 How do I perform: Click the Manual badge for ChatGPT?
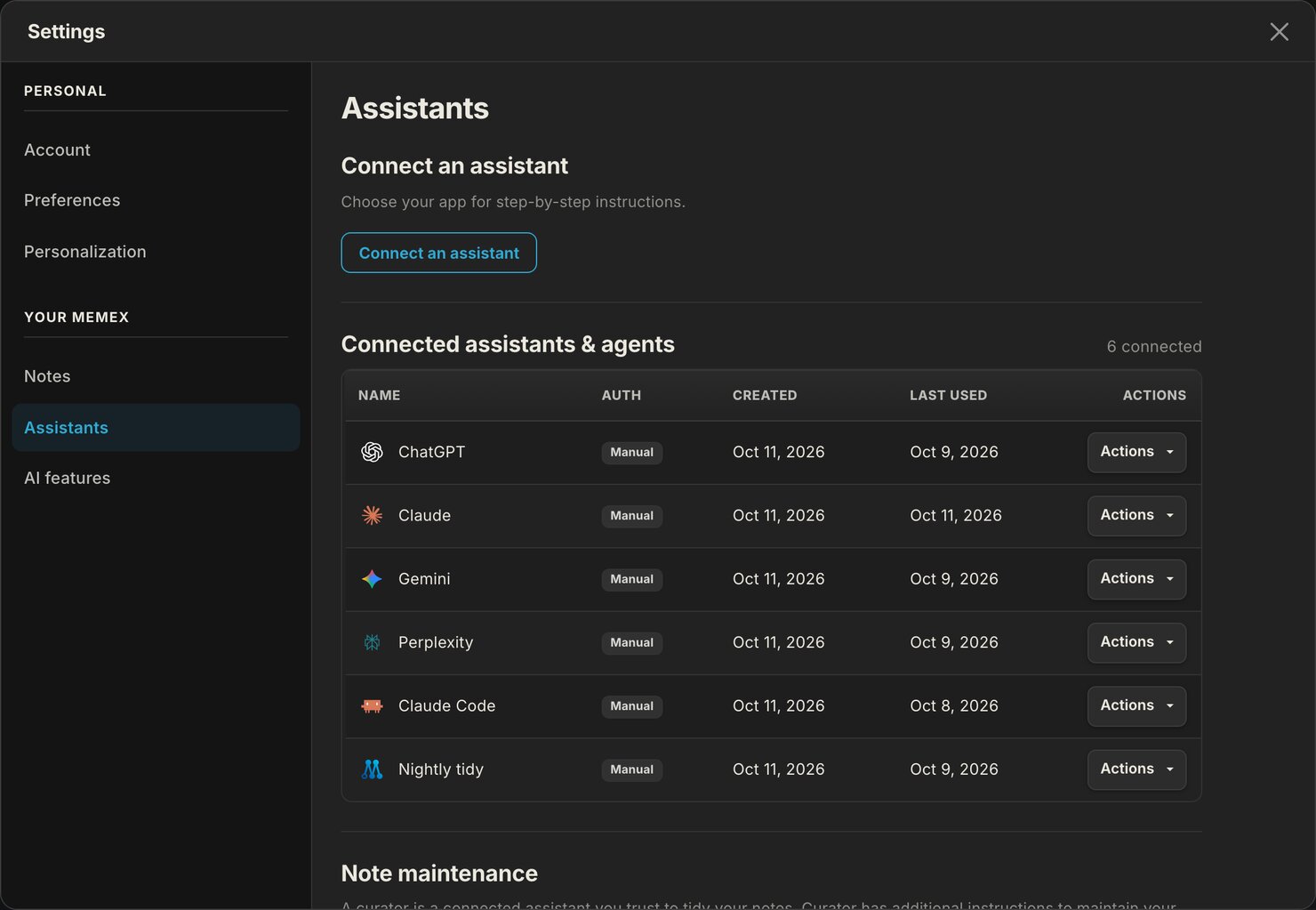point(632,452)
